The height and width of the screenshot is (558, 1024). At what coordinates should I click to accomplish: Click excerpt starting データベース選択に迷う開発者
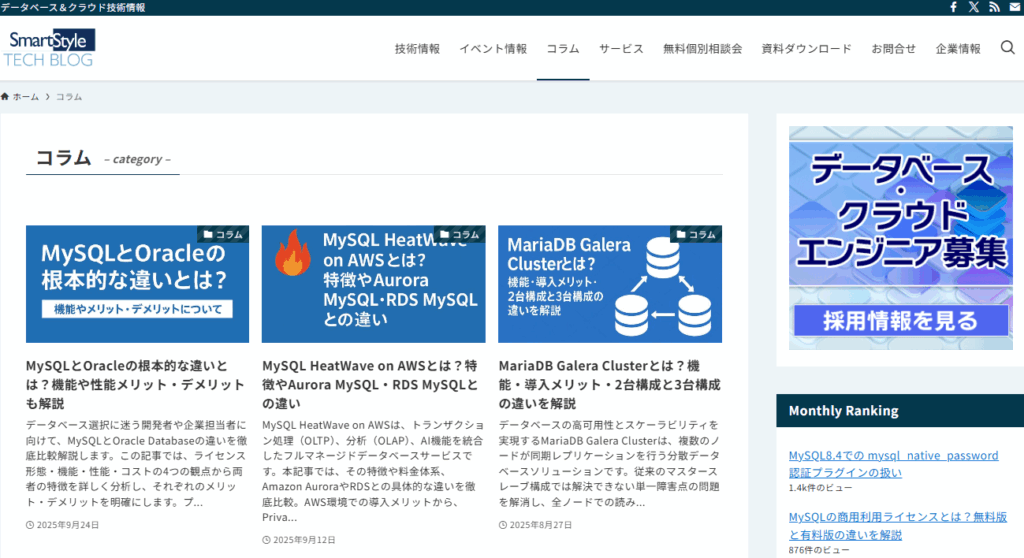136,463
